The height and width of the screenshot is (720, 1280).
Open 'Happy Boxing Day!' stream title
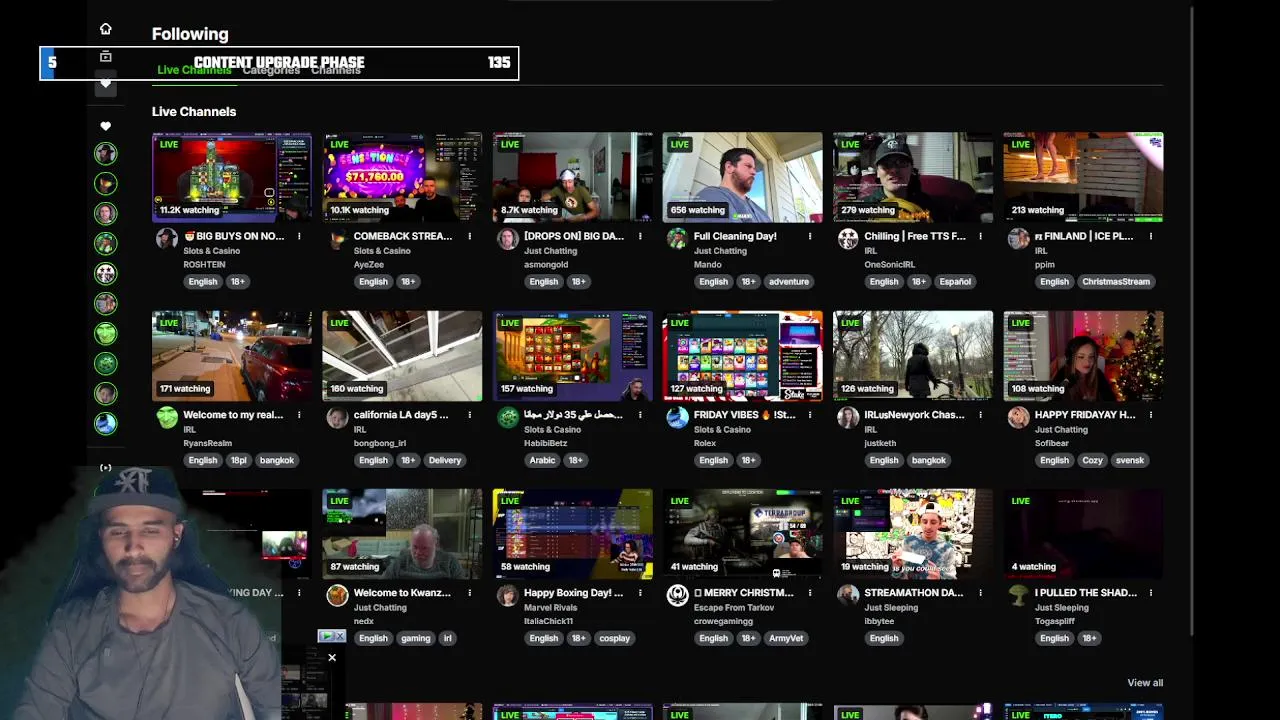tap(573, 593)
